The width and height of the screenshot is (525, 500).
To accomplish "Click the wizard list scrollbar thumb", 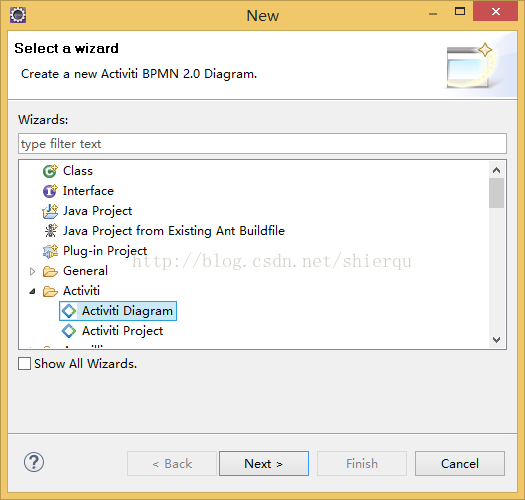I will point(496,193).
